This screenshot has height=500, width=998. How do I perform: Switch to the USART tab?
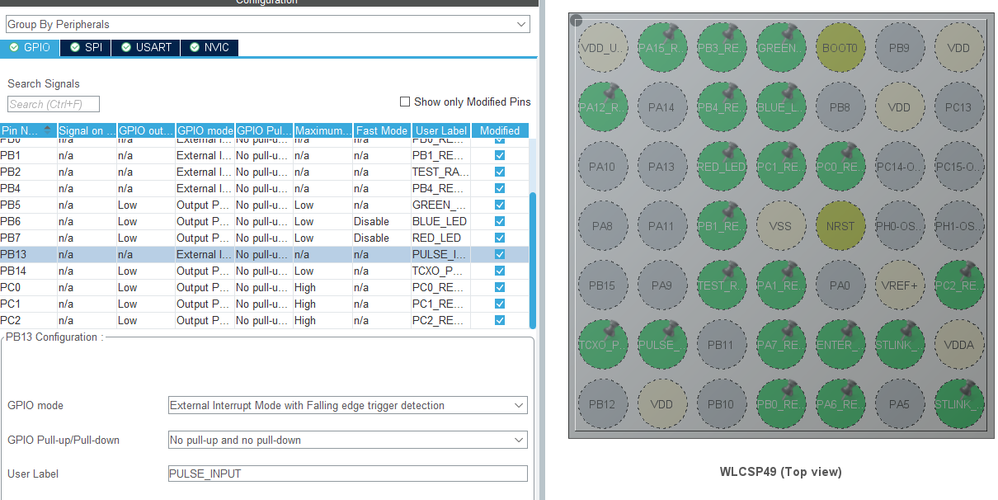pyautogui.click(x=146, y=48)
